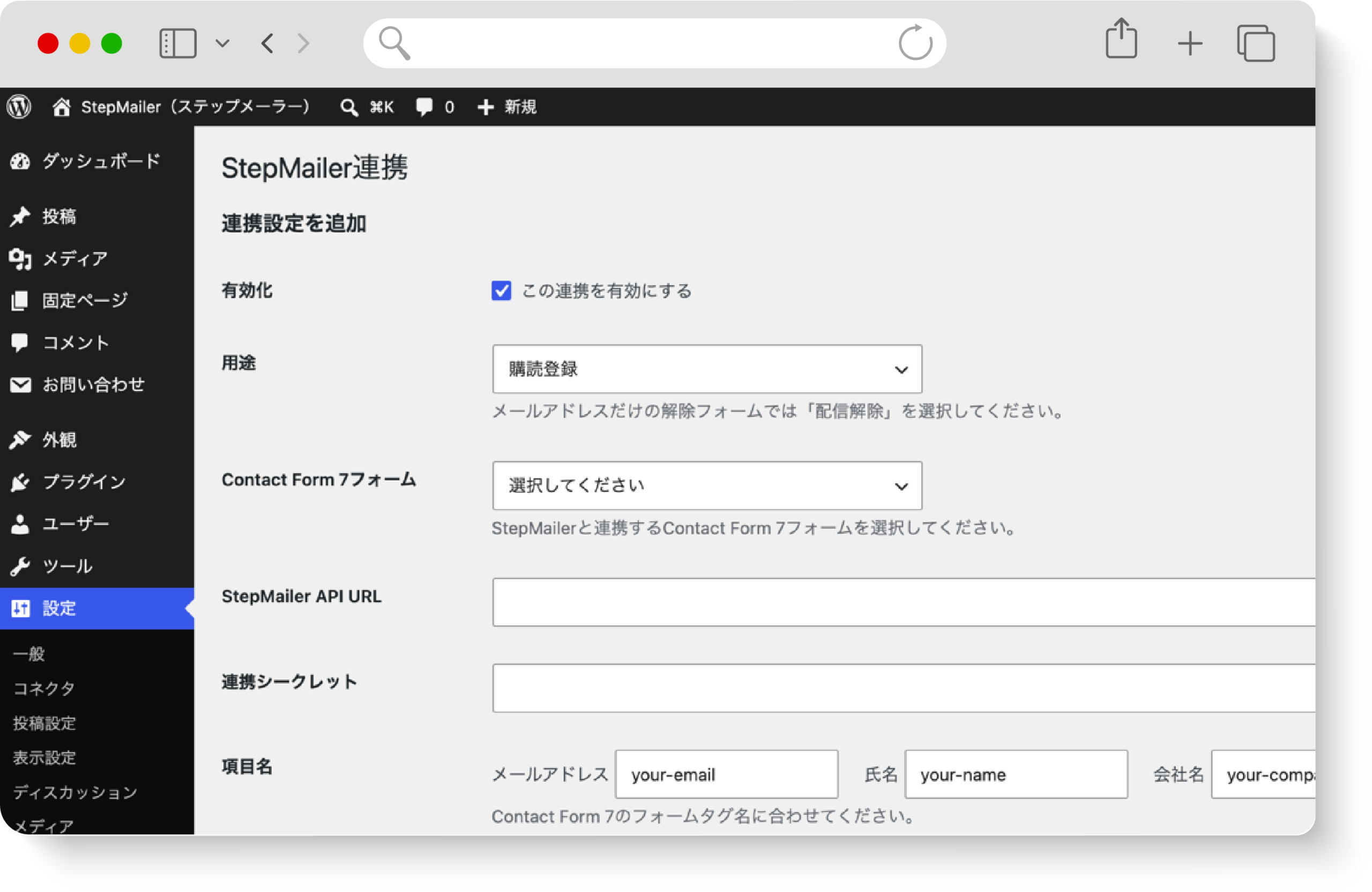Go back with the Safari back arrow
This screenshot has width=1372, height=892.
click(267, 43)
